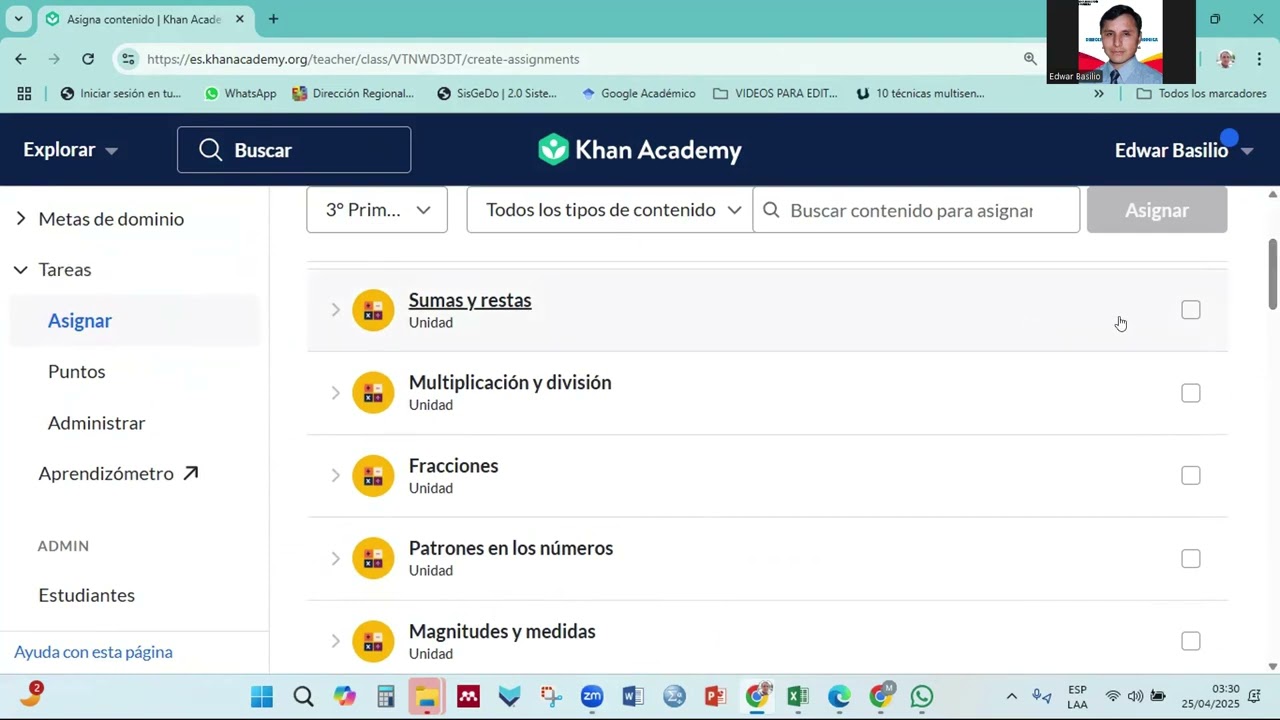Image resolution: width=1280 pixels, height=720 pixels.
Task: Click the page vertical scrollbar thumb
Action: tap(1273, 275)
